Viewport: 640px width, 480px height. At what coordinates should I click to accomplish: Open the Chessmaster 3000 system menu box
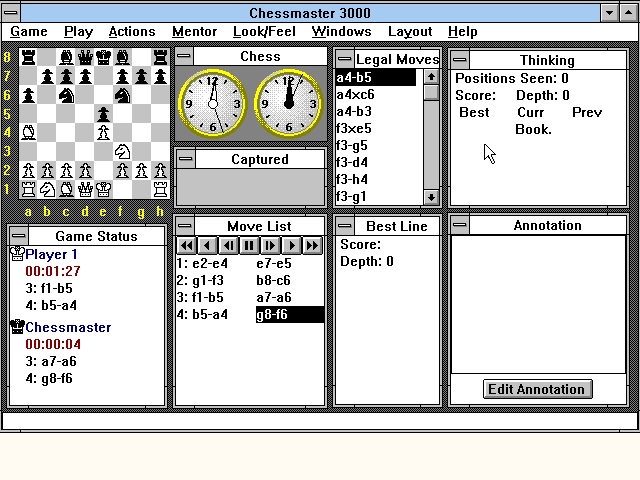point(11,13)
